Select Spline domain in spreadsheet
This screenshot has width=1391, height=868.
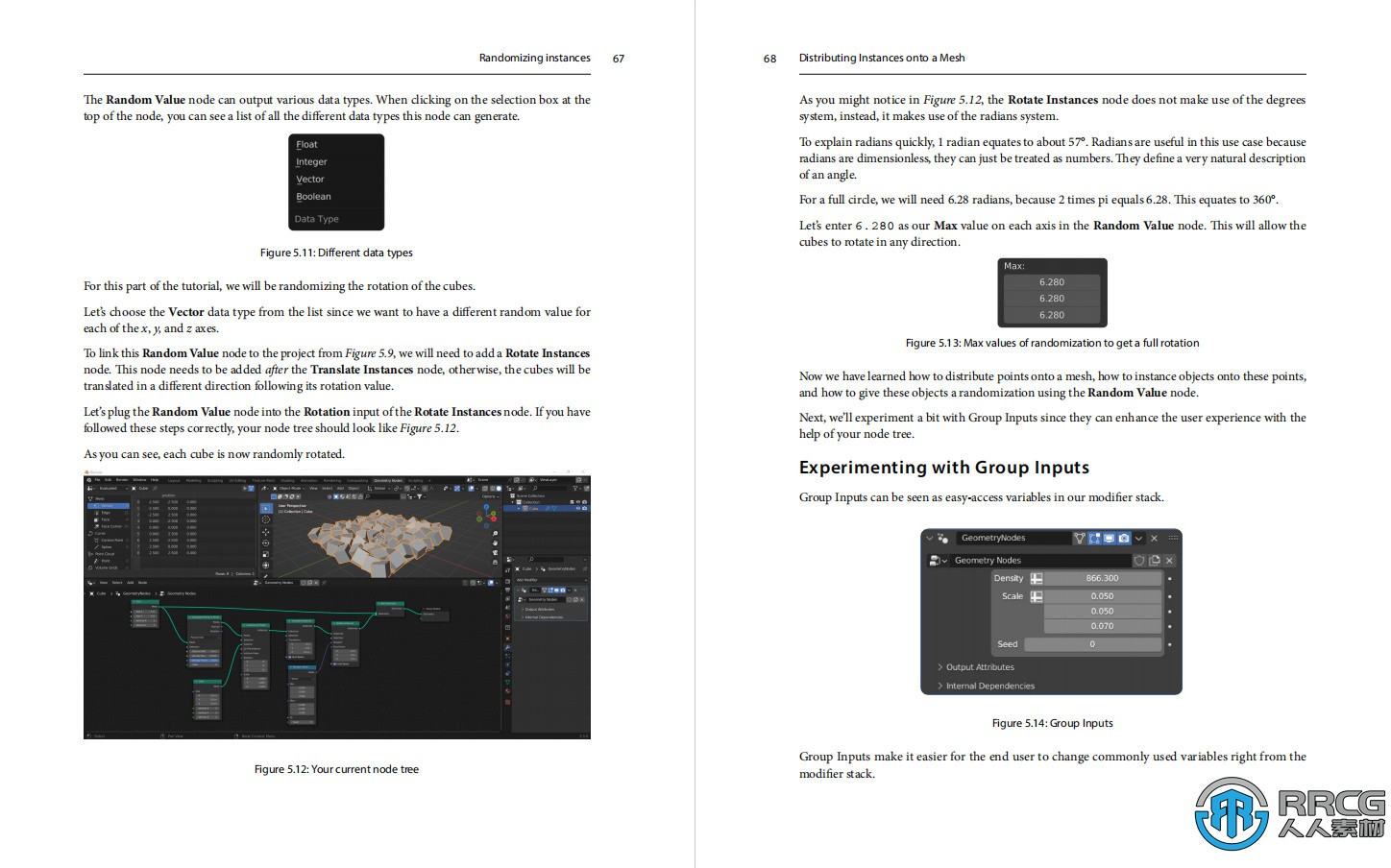(x=109, y=547)
